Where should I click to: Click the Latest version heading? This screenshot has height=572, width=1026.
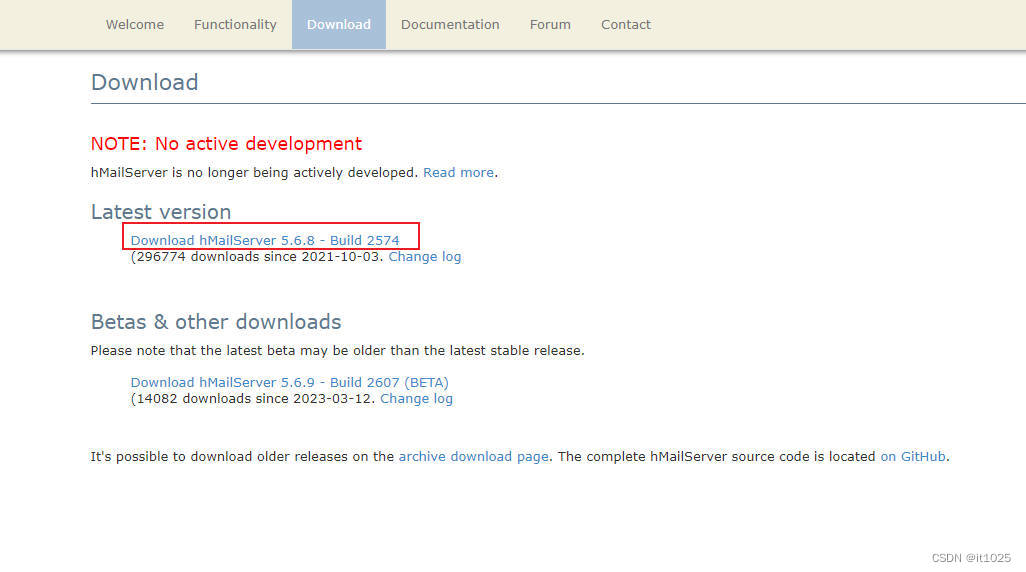coord(161,212)
